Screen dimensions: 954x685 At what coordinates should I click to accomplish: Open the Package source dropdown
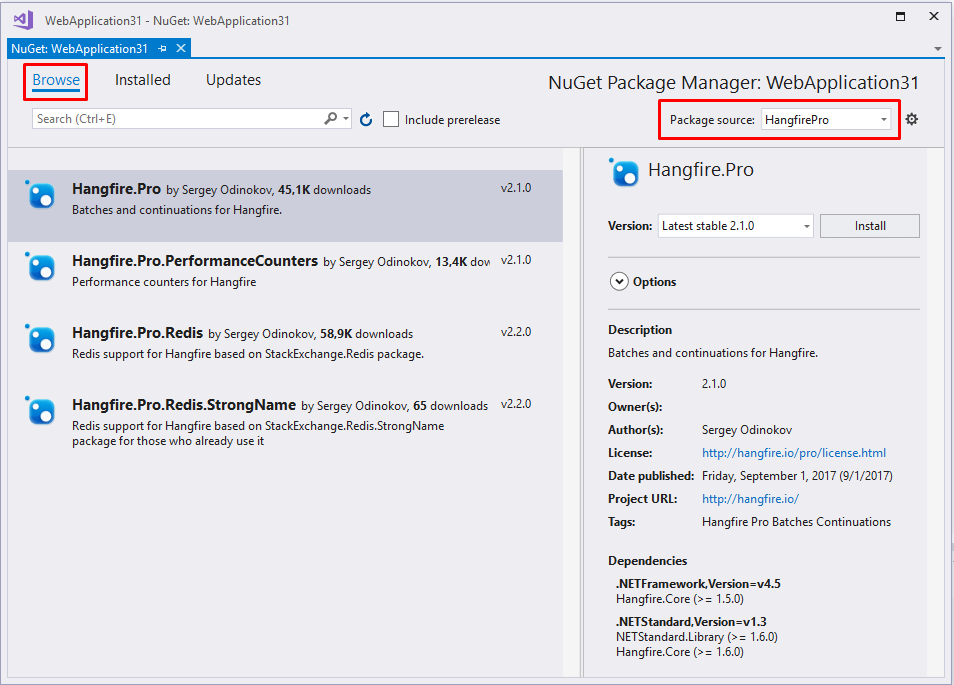[x=826, y=120]
